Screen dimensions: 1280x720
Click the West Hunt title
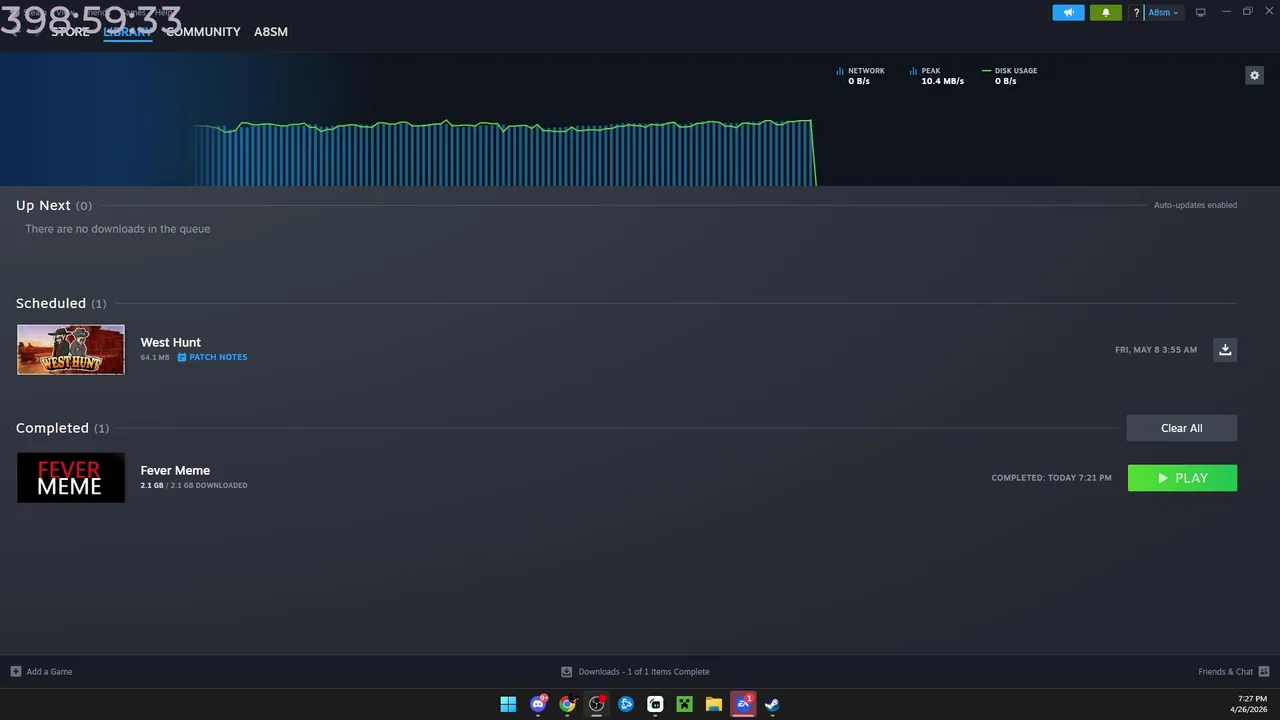coord(171,342)
